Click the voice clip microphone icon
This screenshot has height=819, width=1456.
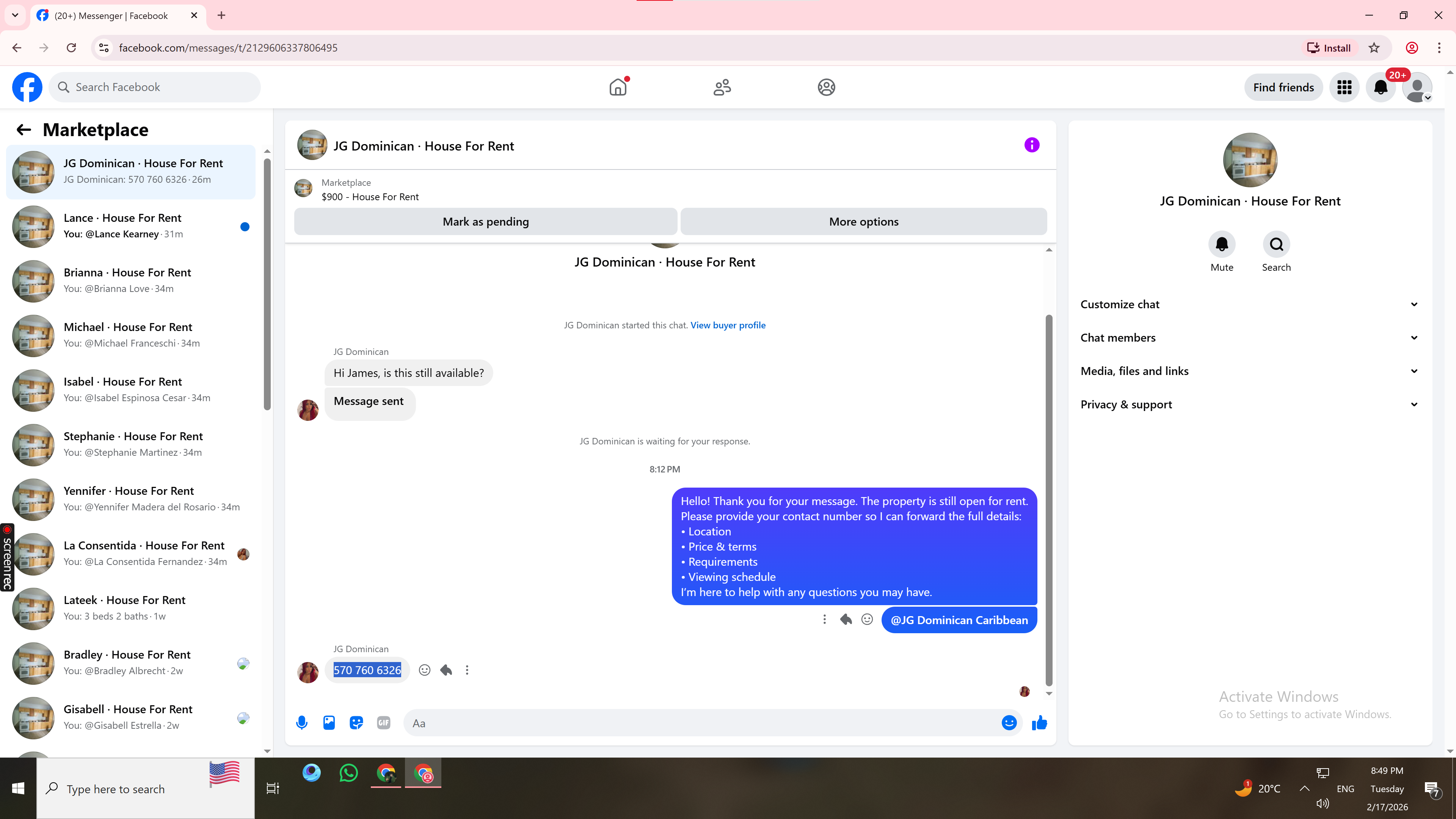[x=302, y=723]
